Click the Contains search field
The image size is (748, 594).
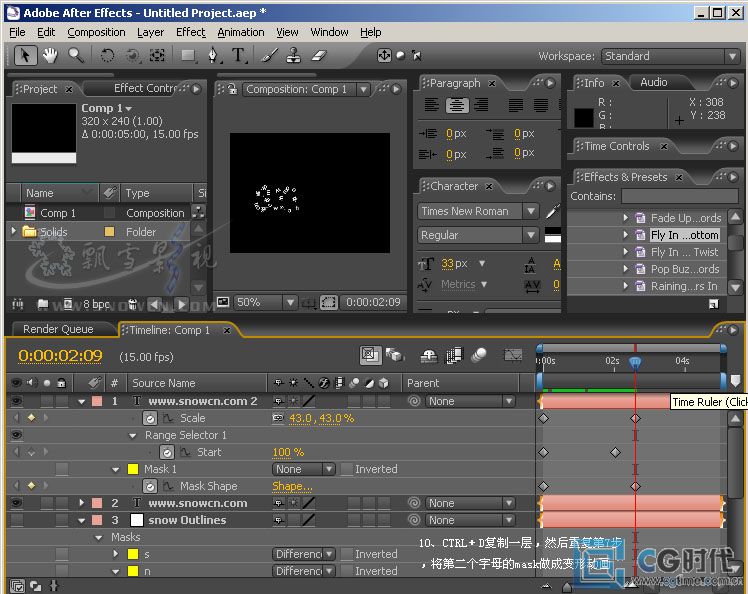tap(680, 196)
